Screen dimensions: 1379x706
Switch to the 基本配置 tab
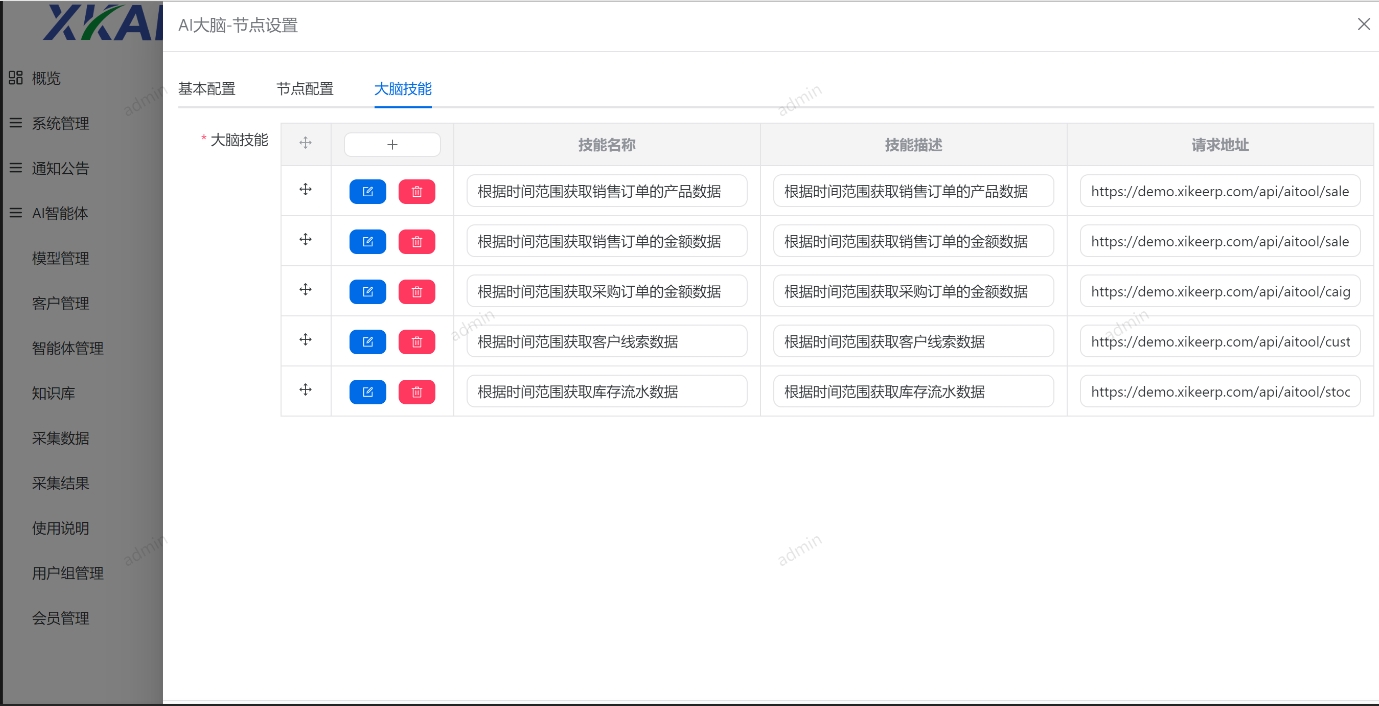[206, 88]
